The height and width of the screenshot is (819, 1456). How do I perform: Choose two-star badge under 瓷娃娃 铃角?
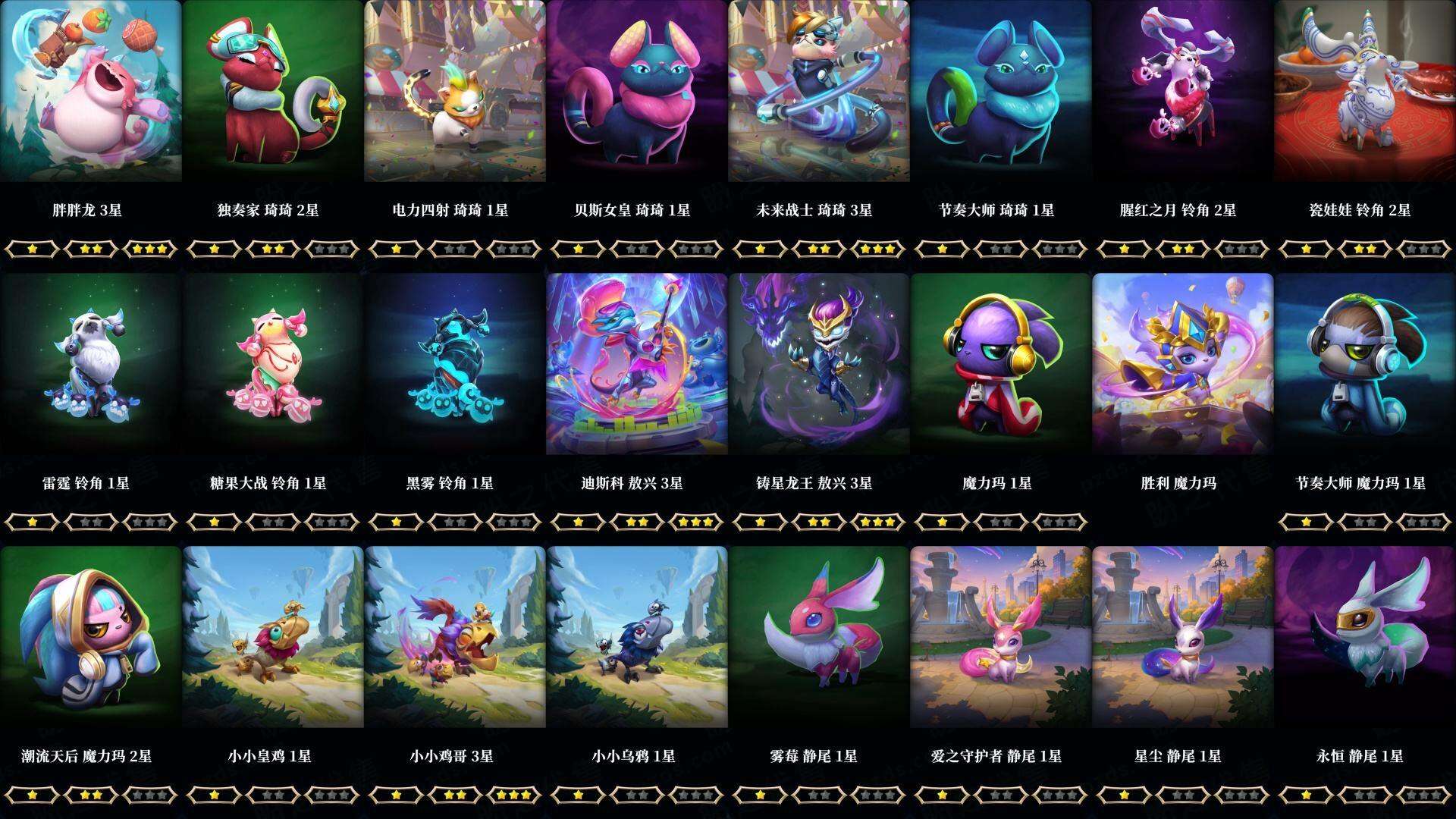pyautogui.click(x=1365, y=249)
